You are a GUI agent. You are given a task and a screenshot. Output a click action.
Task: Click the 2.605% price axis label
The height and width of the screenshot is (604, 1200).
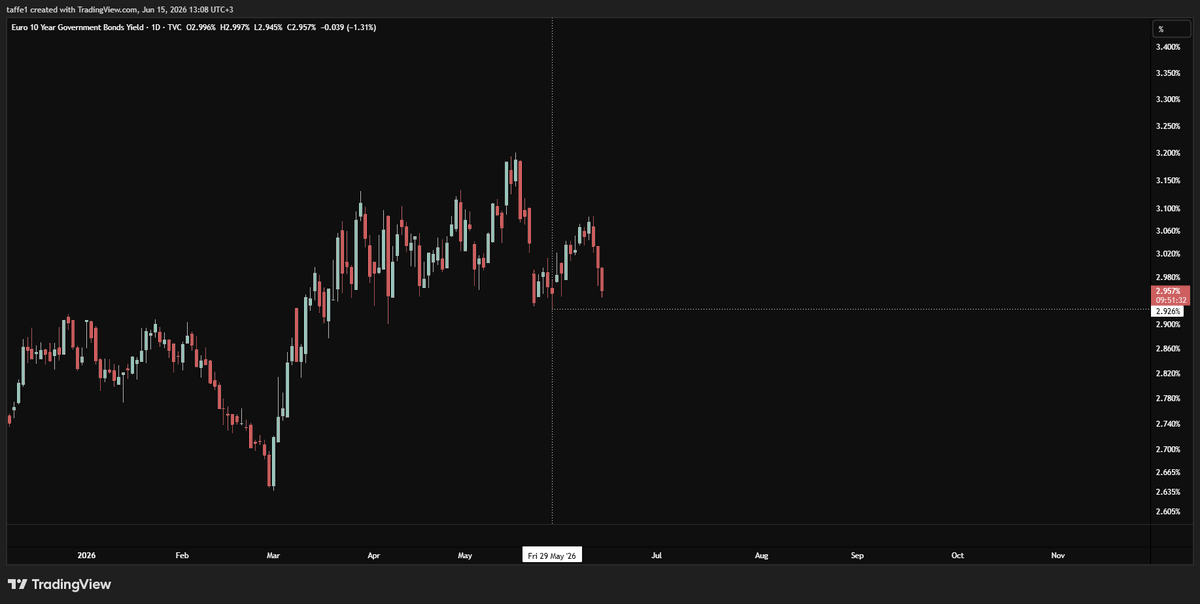pos(1168,511)
